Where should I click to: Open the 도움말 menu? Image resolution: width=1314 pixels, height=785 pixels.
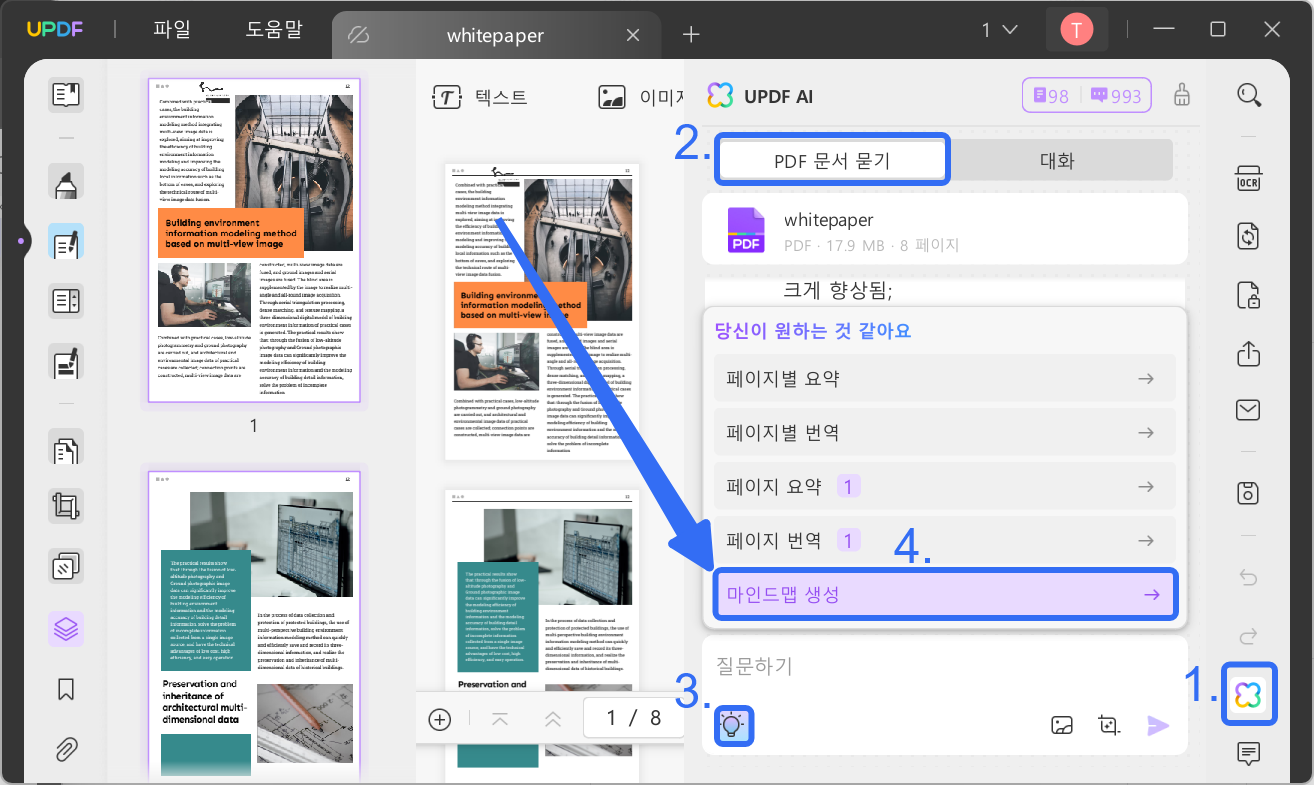(274, 30)
